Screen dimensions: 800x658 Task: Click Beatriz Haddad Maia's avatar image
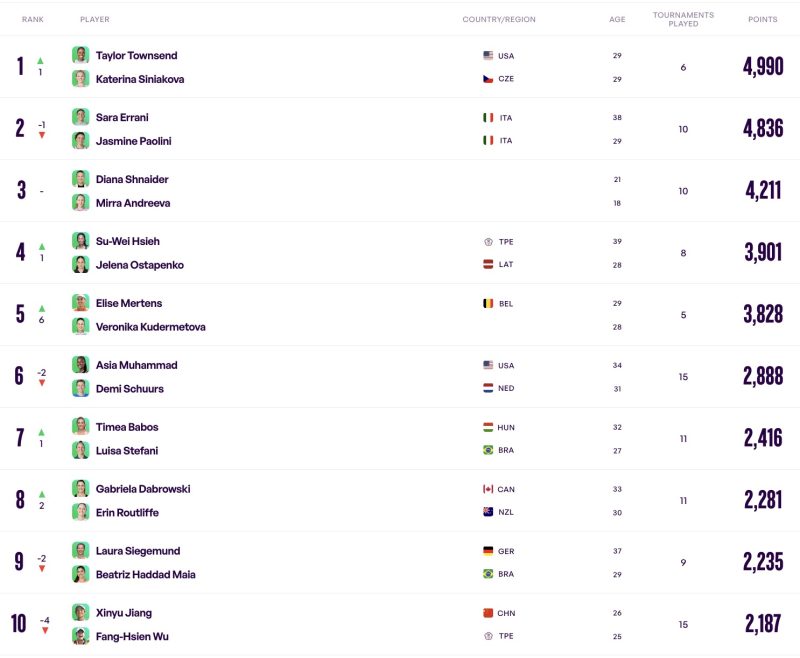tap(81, 574)
